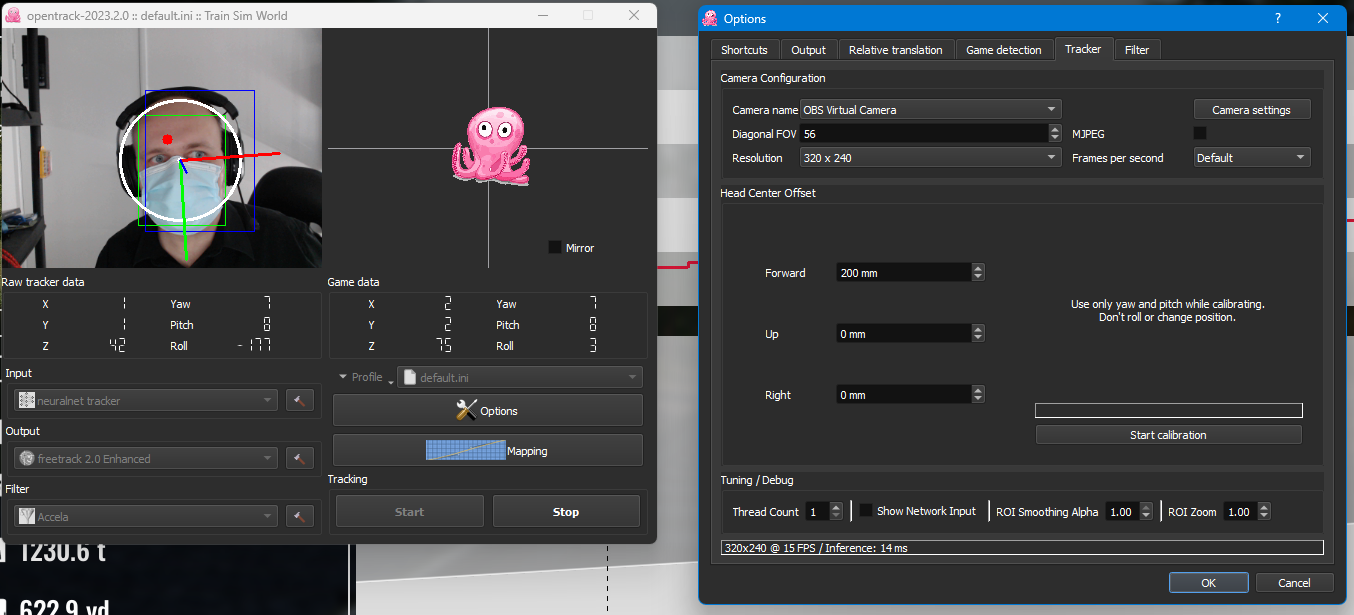Confirm the Options dialog with OK
Image resolution: width=1354 pixels, height=615 pixels.
pos(1208,583)
